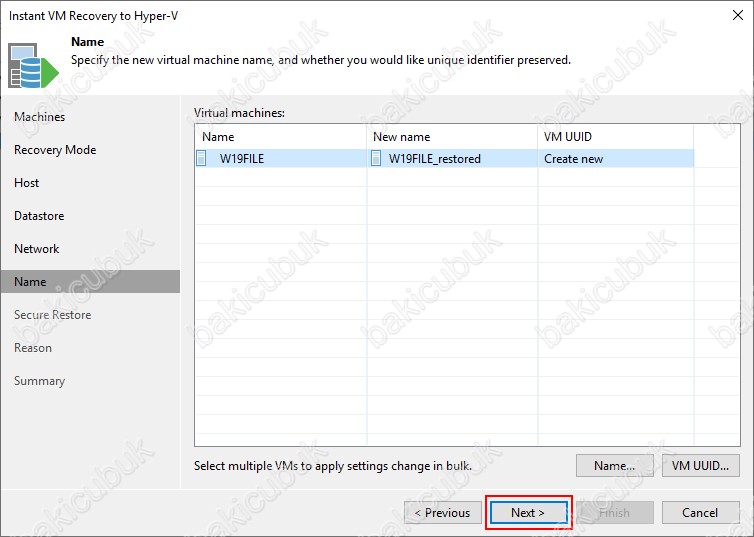
Task: Go back with the Previous button
Action: click(x=442, y=512)
